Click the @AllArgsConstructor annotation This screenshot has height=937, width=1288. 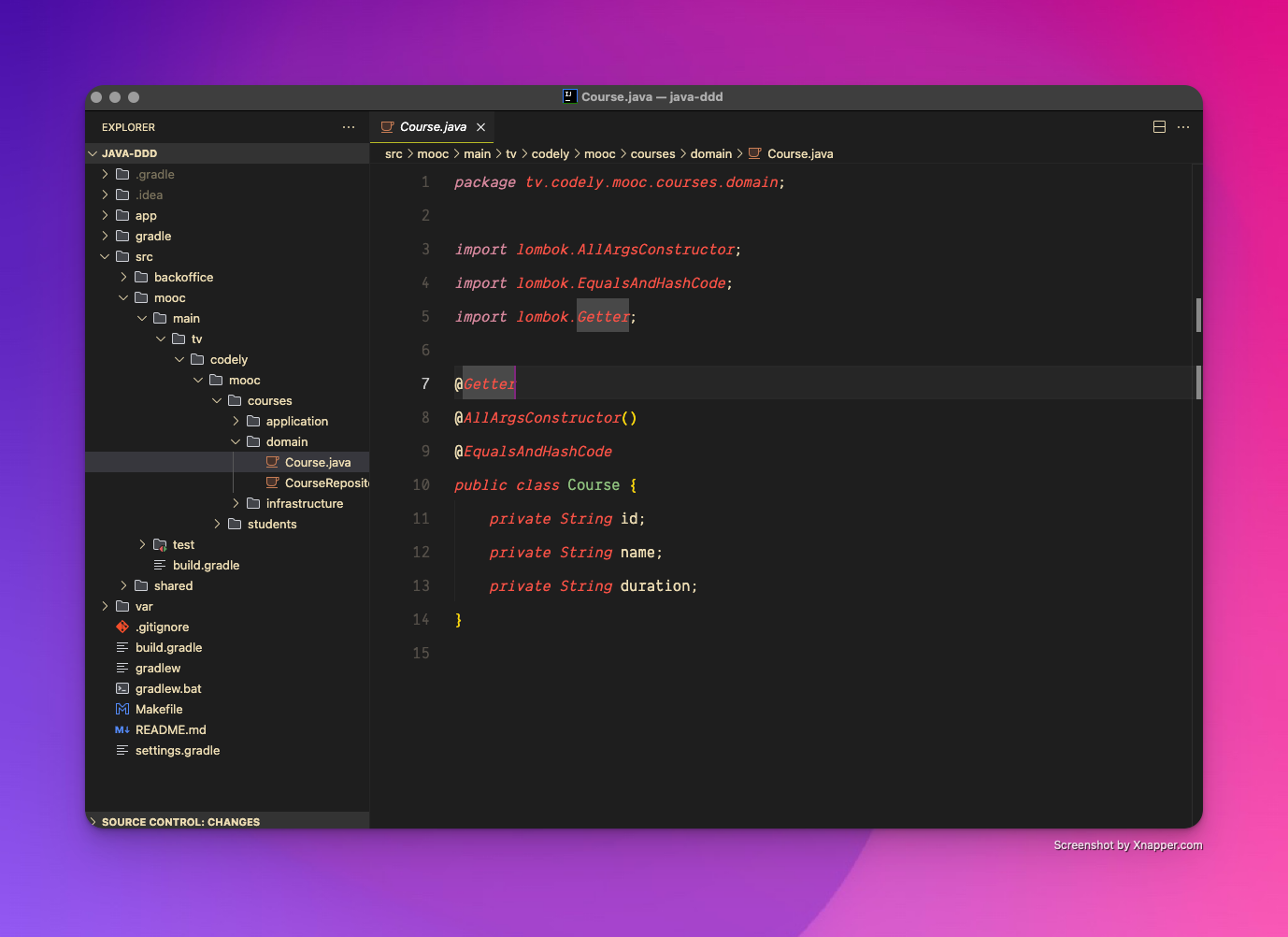click(545, 417)
